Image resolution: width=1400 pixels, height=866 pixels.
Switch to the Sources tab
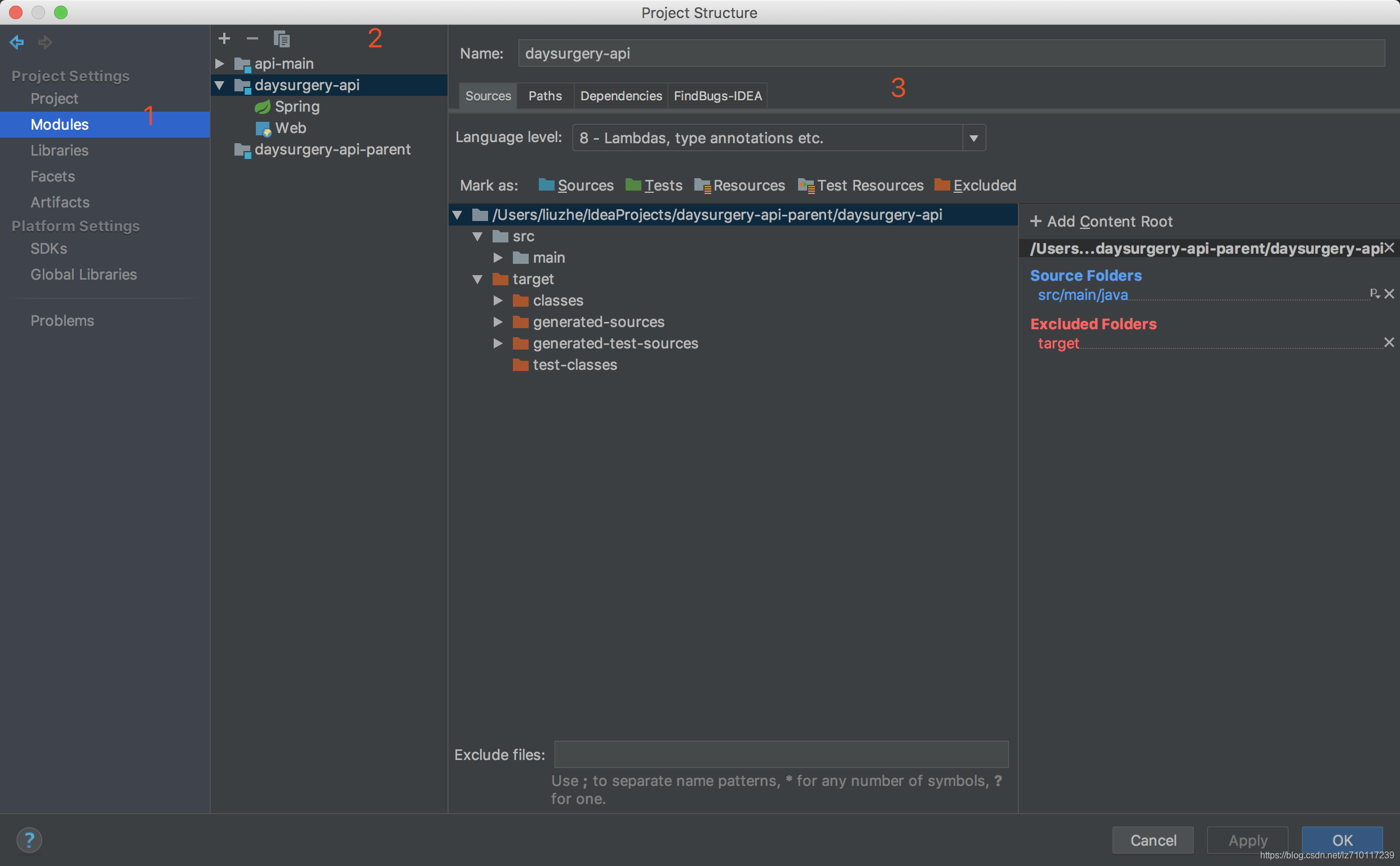[x=488, y=96]
